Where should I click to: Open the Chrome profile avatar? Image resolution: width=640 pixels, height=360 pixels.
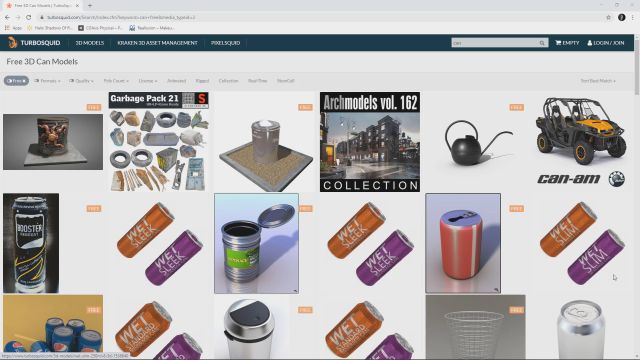tap(621, 17)
